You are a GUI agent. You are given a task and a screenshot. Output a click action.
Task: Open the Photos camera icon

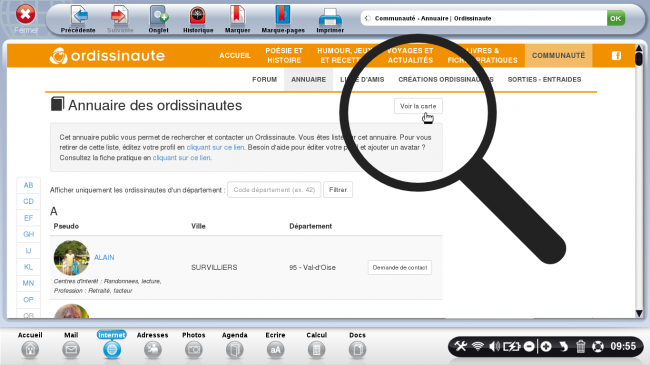(194, 350)
